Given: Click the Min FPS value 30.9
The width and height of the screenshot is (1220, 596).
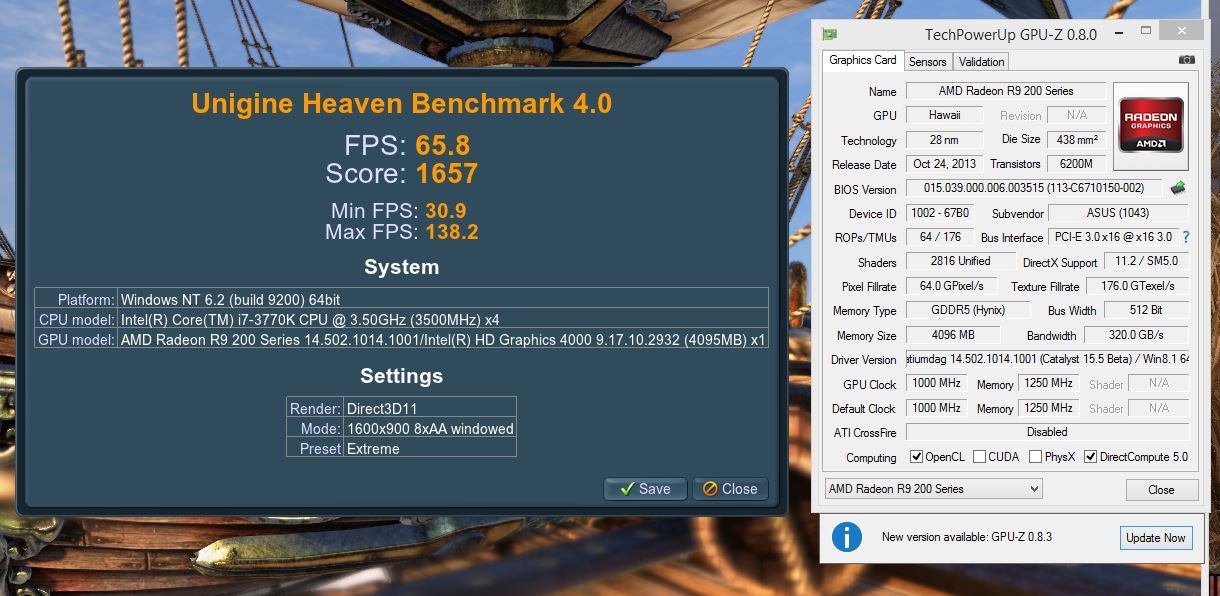Looking at the screenshot, I should [x=445, y=211].
